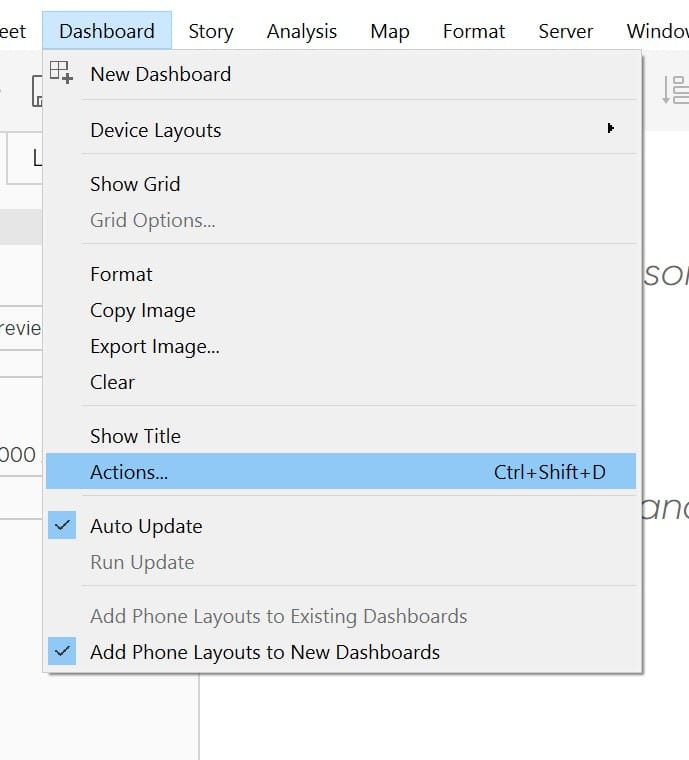Screen dimensions: 689x760
Task: Click the New Dashboard grid-plus icon
Action: [61, 72]
